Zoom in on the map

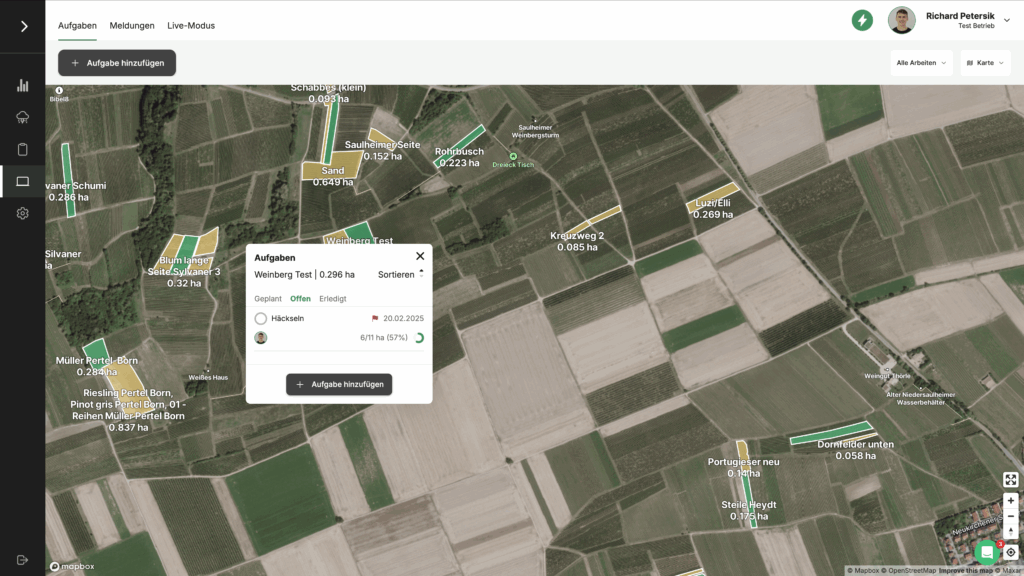coord(1010,500)
